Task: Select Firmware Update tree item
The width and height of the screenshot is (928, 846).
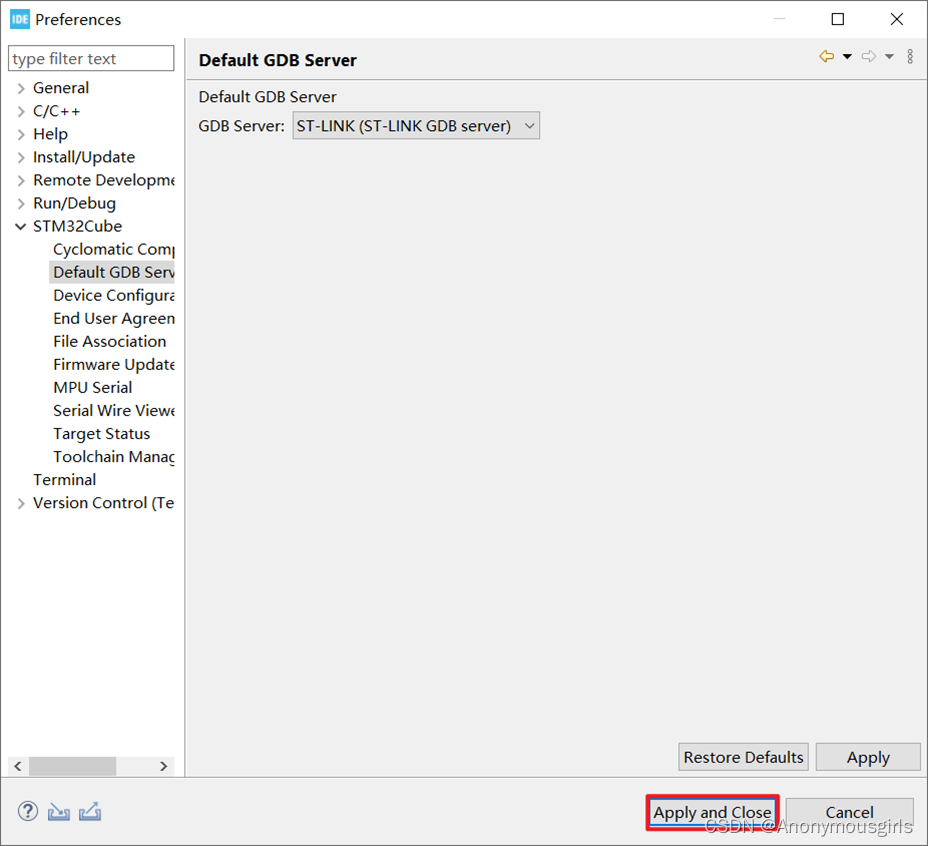Action: coord(114,365)
